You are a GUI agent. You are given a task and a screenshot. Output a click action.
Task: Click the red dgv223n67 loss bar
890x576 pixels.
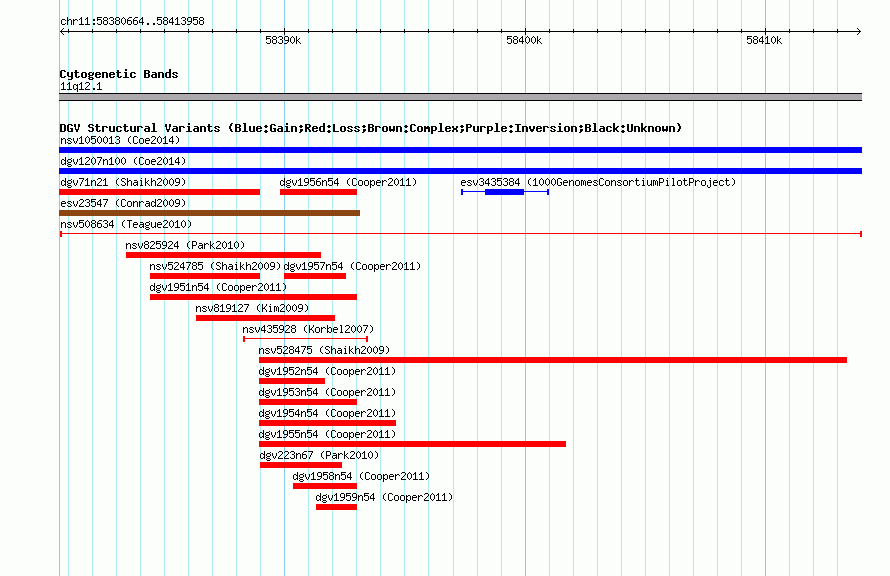[x=301, y=465]
